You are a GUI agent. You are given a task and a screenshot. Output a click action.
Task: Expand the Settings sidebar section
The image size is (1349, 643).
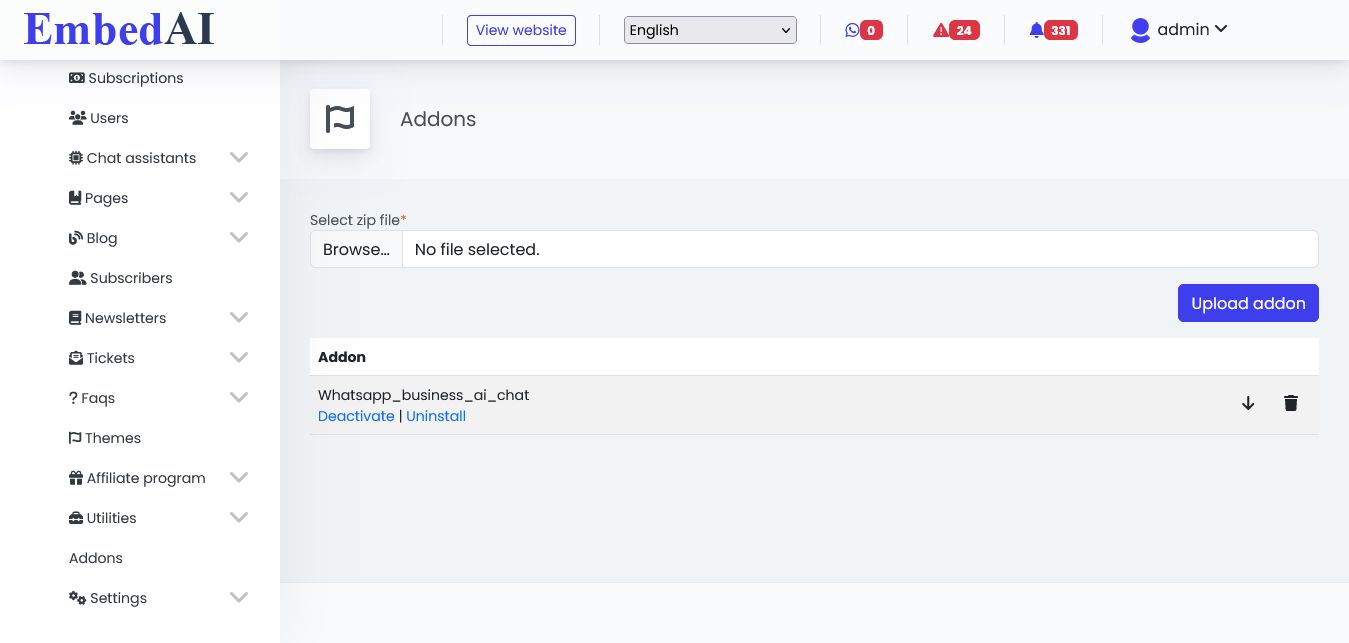pos(238,598)
